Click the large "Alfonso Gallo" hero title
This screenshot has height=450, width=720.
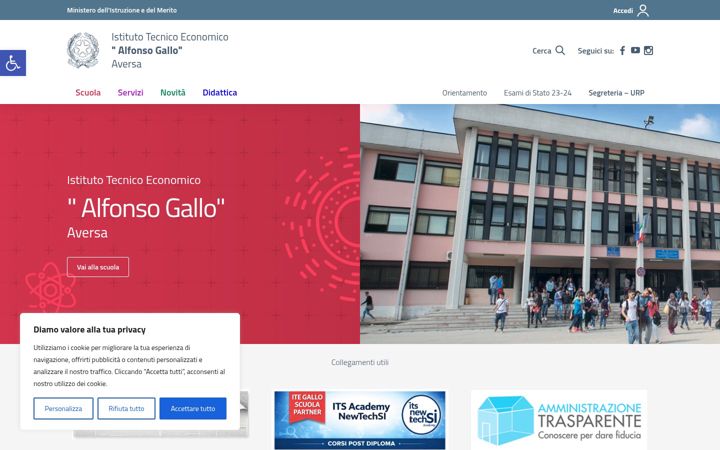tap(146, 208)
